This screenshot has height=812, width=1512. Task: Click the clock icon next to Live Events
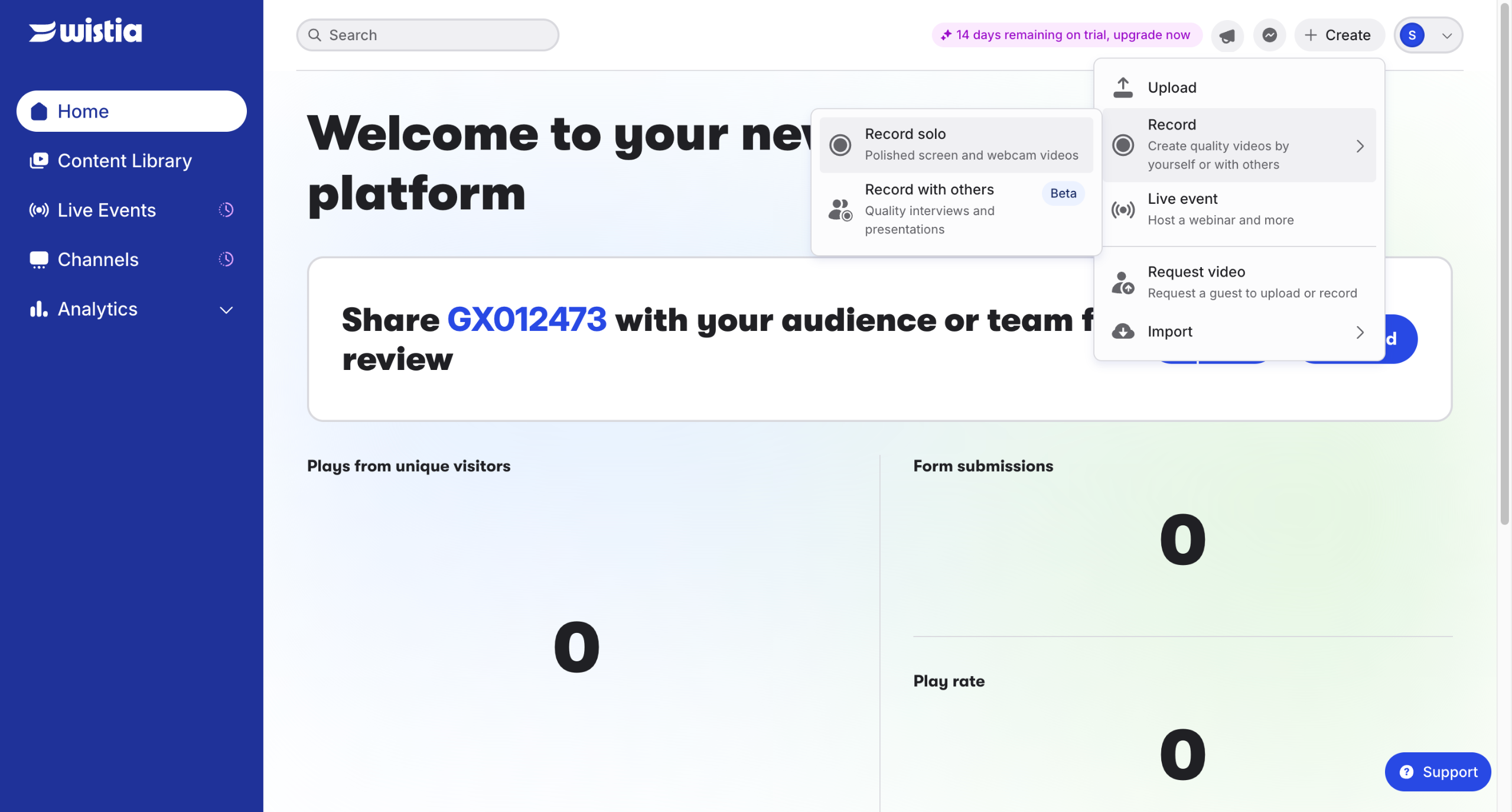[x=226, y=210]
